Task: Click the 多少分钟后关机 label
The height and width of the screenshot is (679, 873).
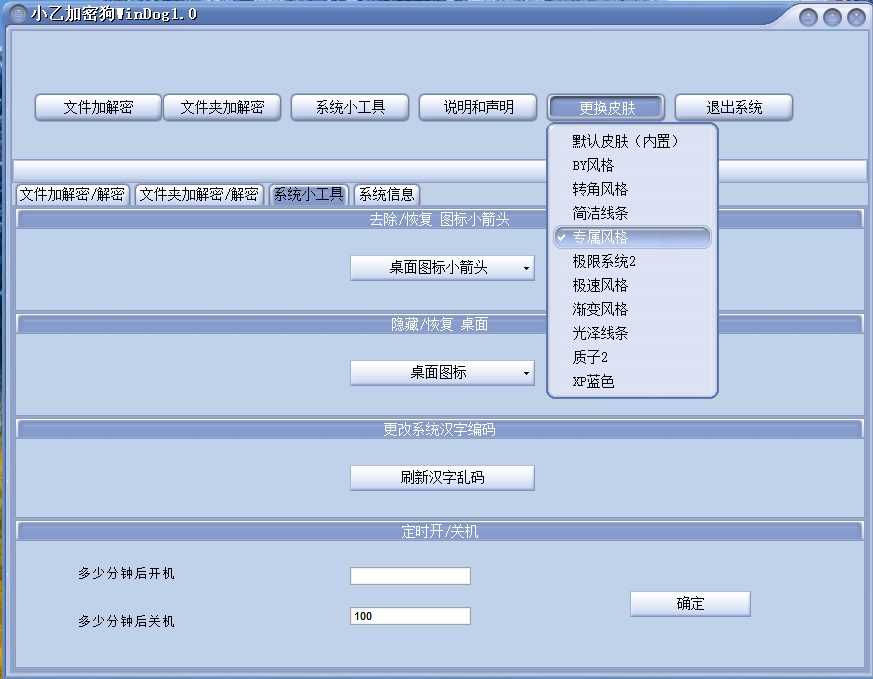Action: [x=126, y=621]
